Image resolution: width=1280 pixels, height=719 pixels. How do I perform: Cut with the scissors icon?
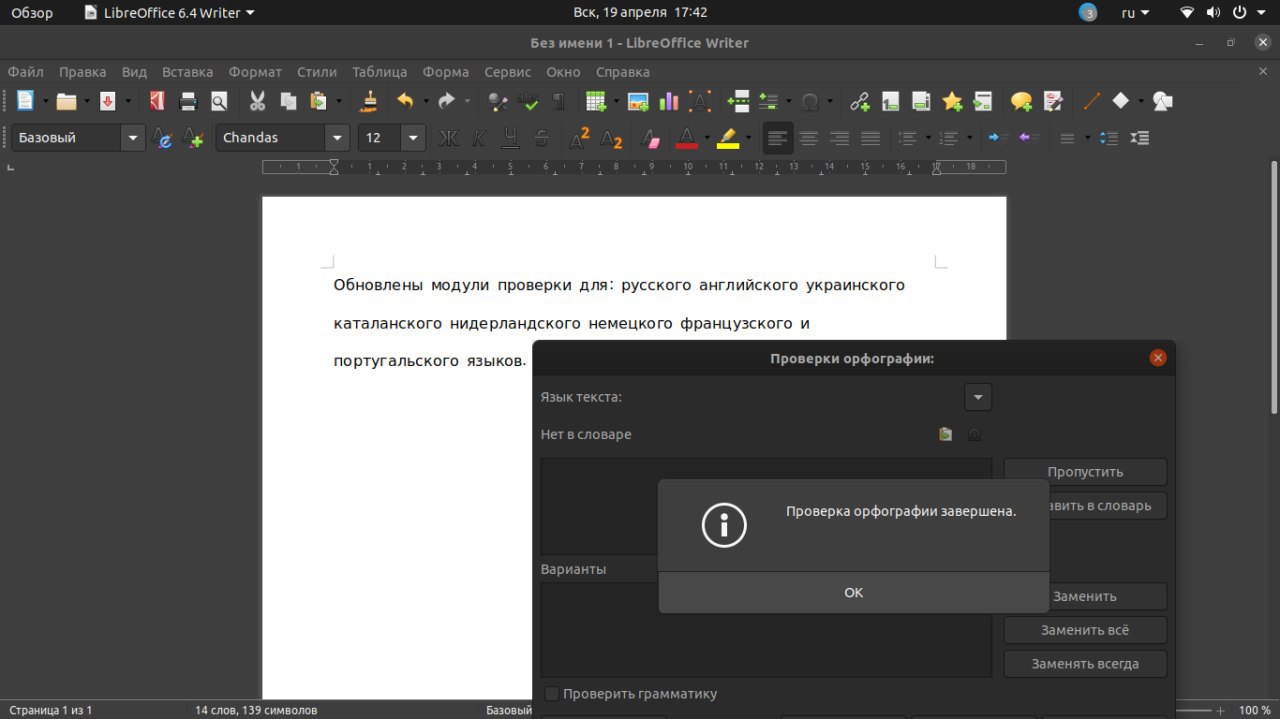257,101
